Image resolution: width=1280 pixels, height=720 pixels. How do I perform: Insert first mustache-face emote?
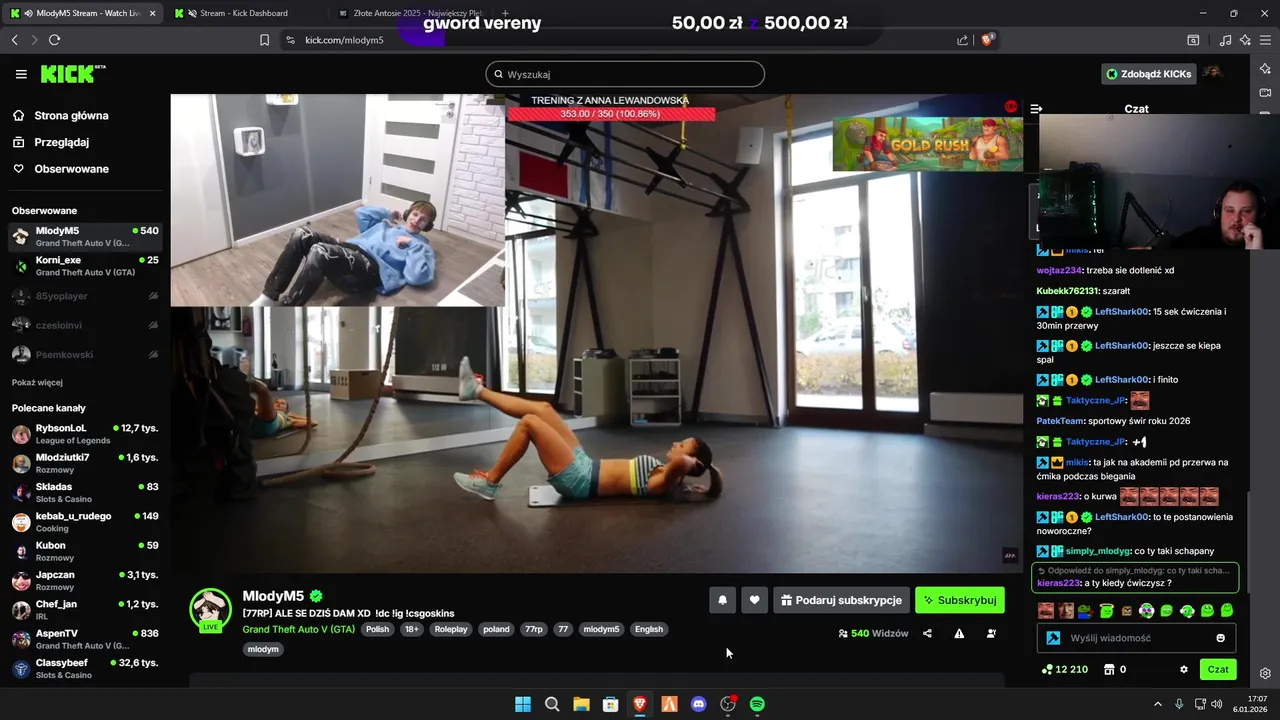click(x=1046, y=611)
